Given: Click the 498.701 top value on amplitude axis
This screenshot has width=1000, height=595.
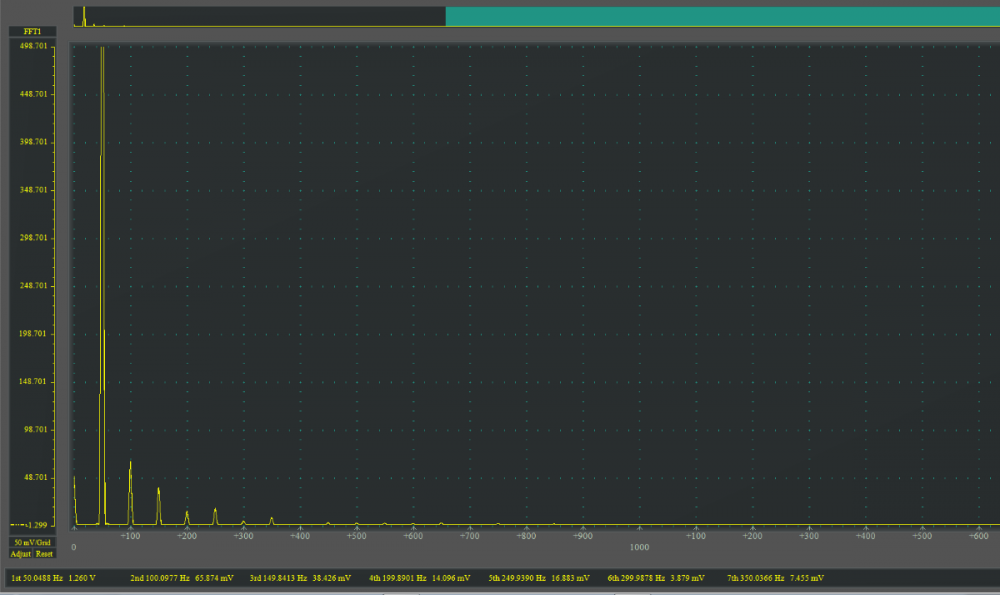Looking at the screenshot, I should (x=36, y=45).
